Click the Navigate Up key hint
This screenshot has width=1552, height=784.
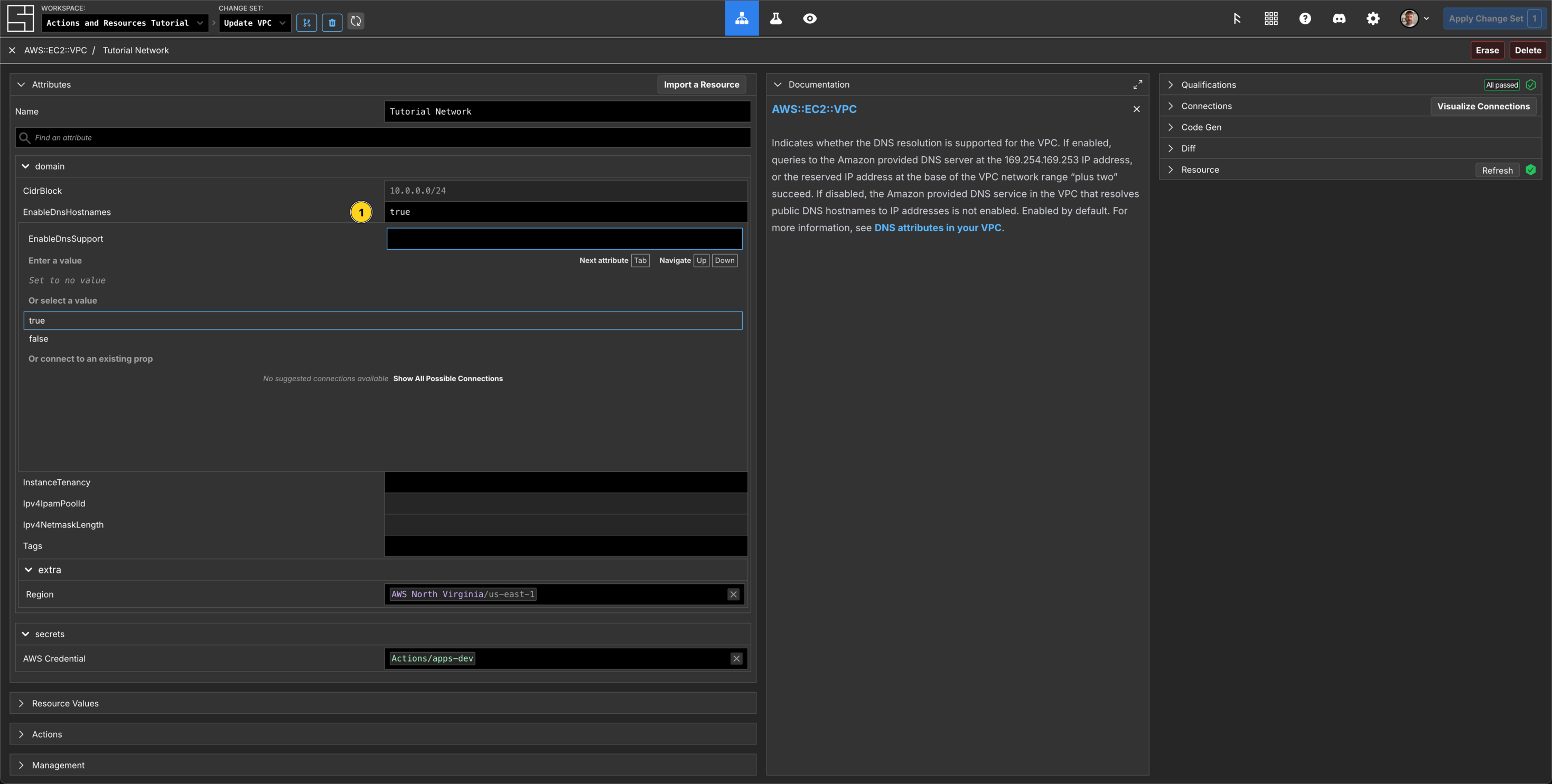coord(702,260)
